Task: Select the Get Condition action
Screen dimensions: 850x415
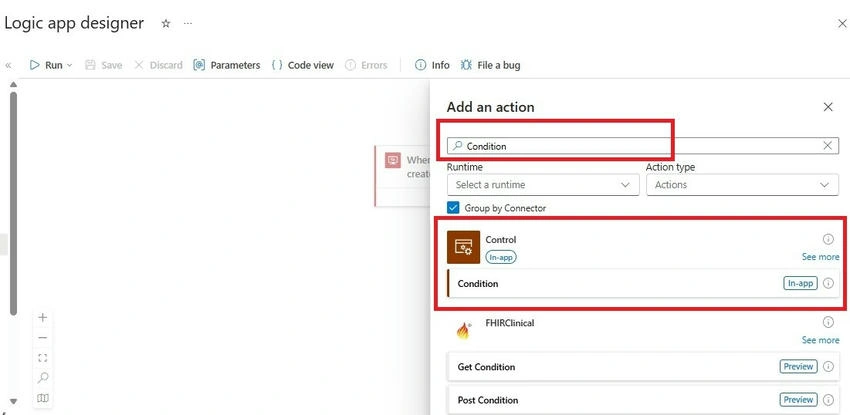Action: point(643,367)
